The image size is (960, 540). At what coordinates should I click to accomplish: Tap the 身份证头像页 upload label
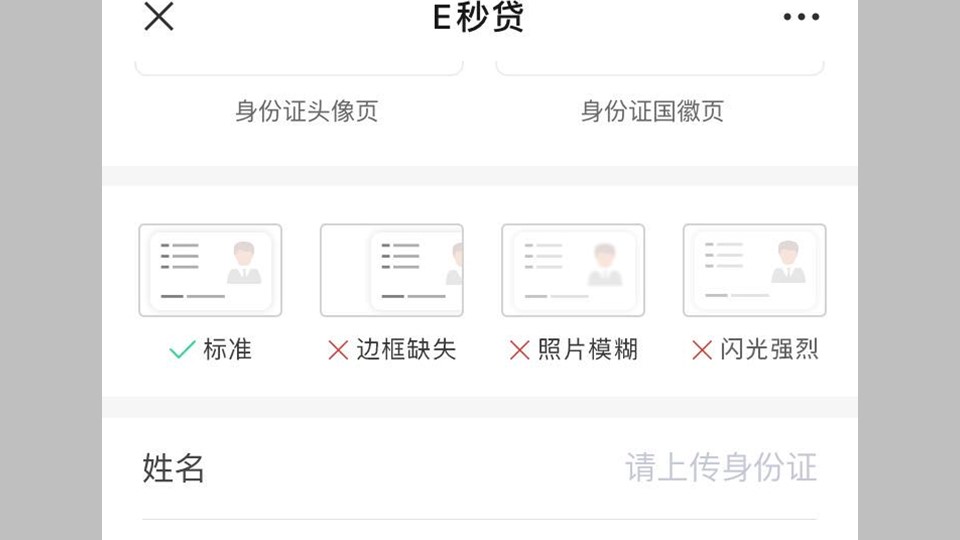click(x=307, y=111)
